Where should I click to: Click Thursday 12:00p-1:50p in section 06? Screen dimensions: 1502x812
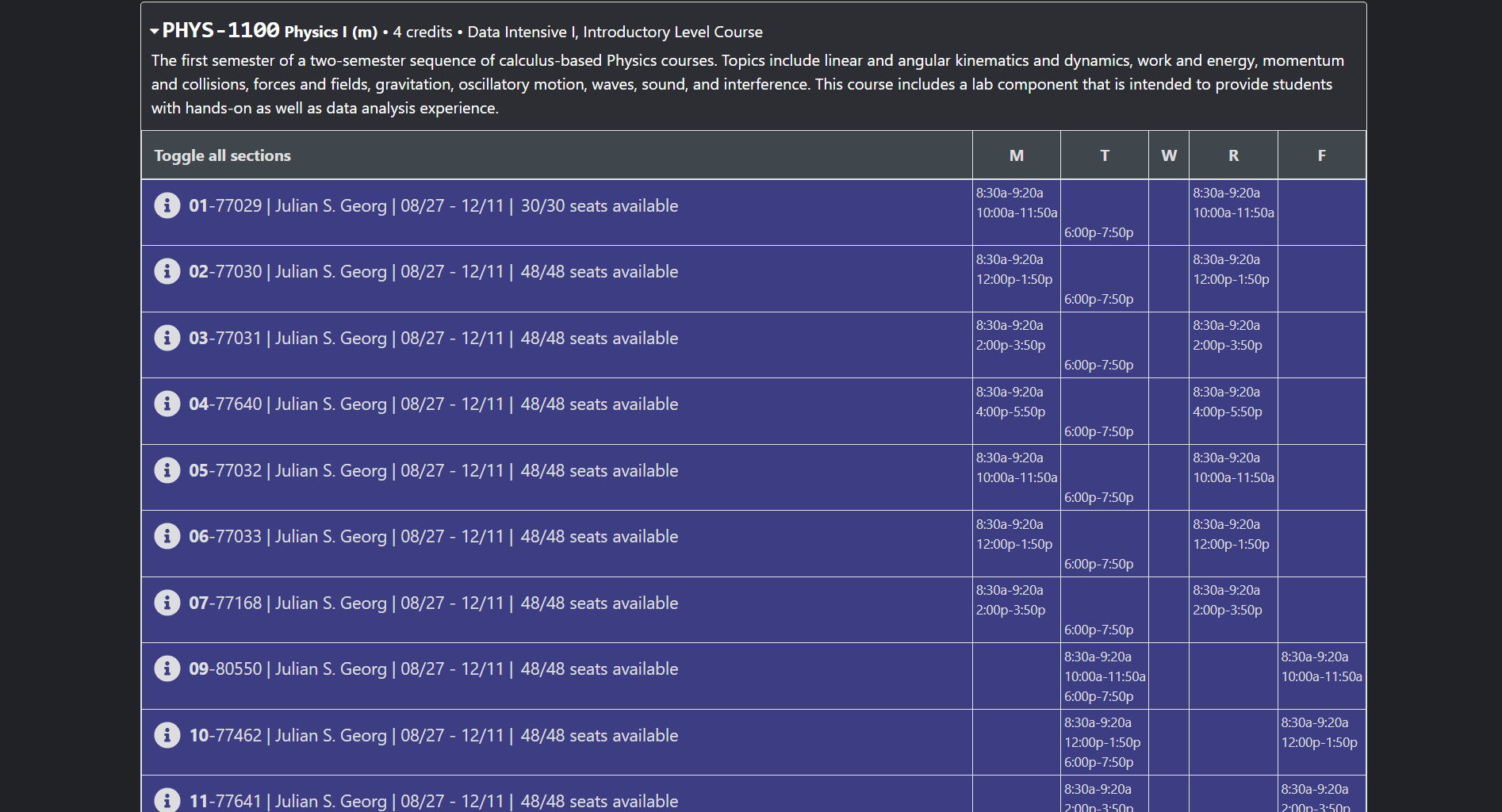point(1232,544)
